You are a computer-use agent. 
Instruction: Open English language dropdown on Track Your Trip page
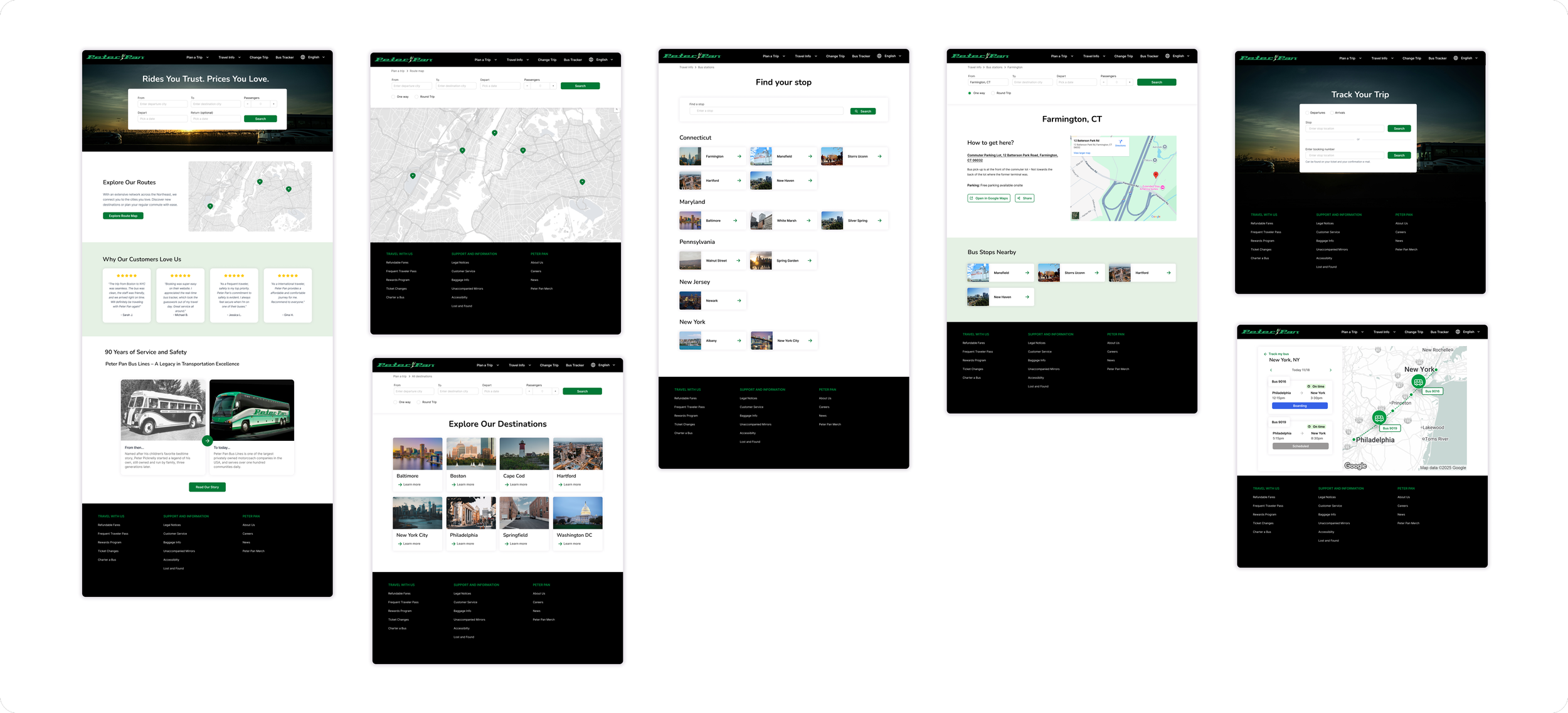[1466, 58]
